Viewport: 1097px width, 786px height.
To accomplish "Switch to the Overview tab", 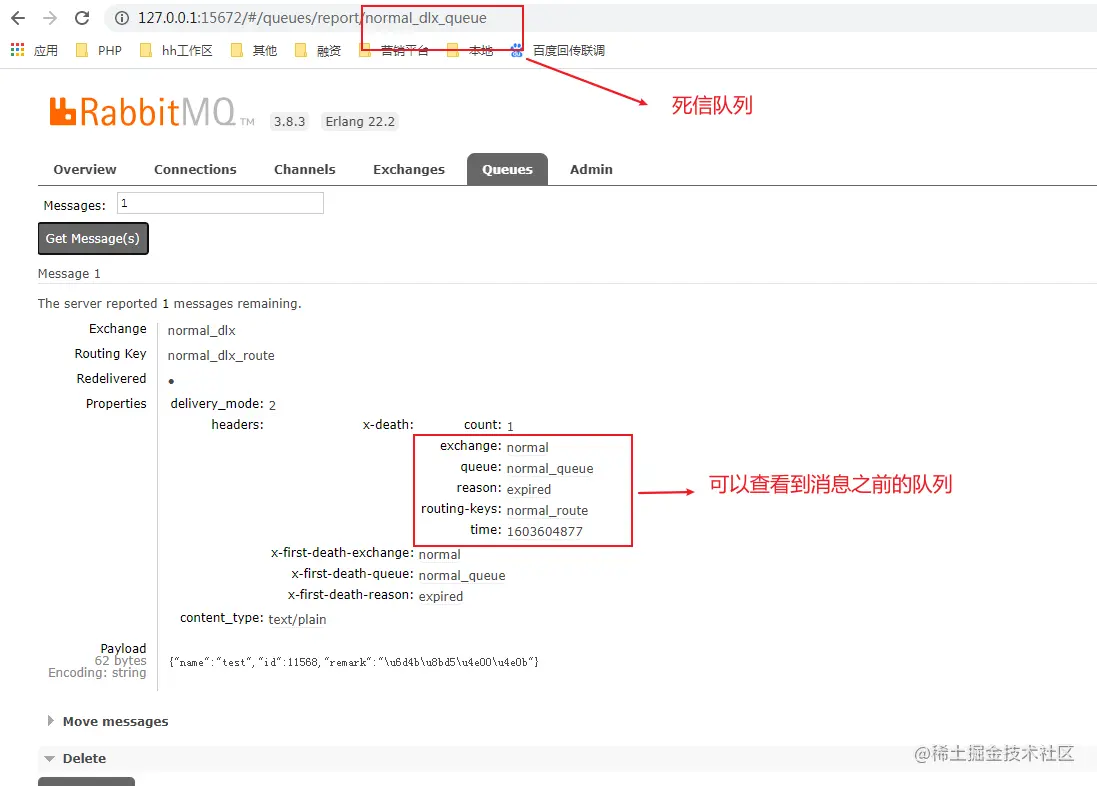I will pos(85,169).
